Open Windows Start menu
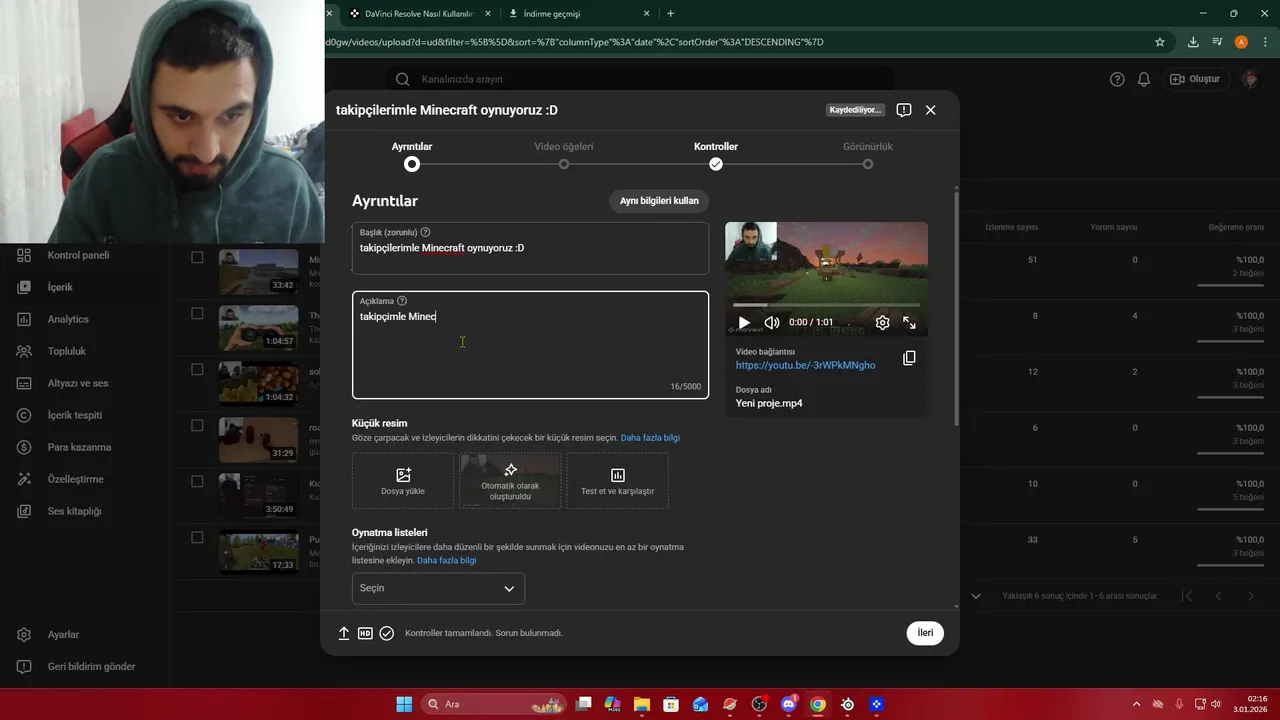1280x720 pixels. (404, 704)
